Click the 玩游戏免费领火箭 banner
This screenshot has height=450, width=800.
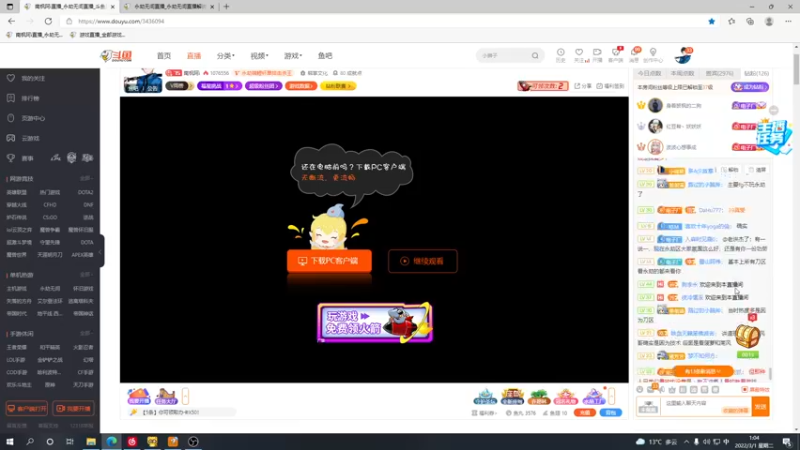point(375,322)
